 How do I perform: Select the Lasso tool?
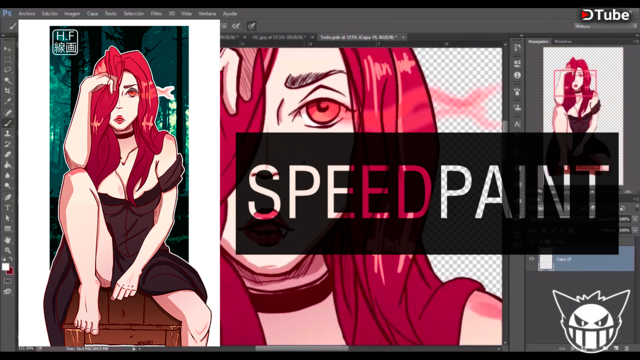tap(8, 70)
